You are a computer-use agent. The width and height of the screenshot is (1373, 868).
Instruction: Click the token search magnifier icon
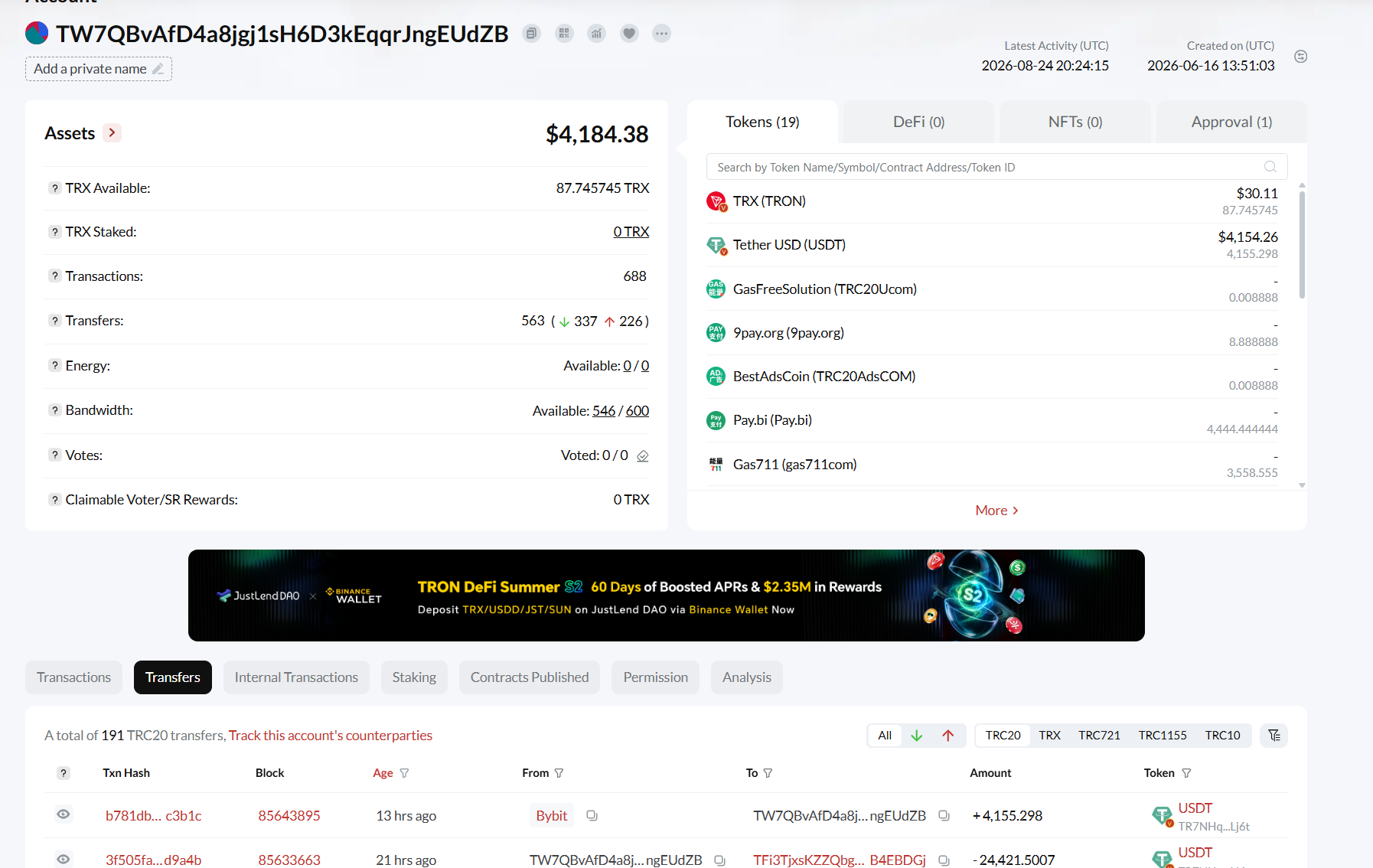click(x=1270, y=167)
